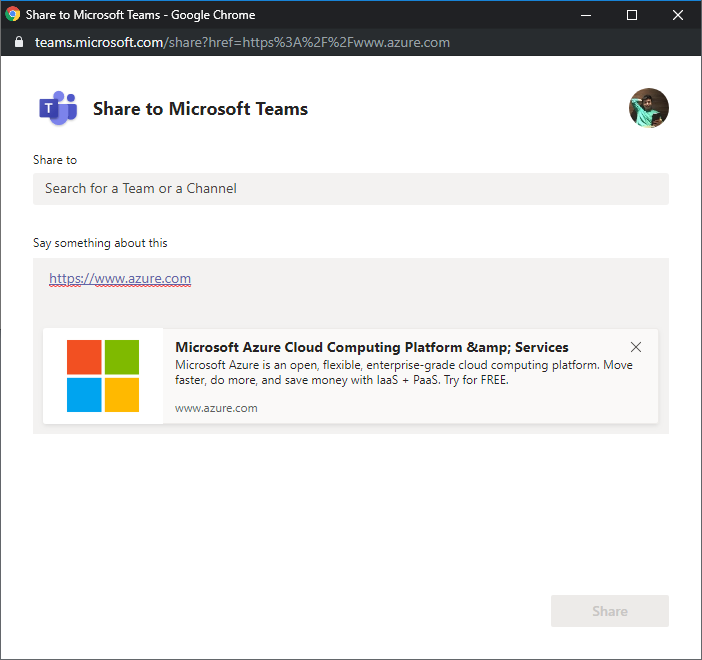Click the 'Share to' label
The image size is (702, 660).
(55, 160)
